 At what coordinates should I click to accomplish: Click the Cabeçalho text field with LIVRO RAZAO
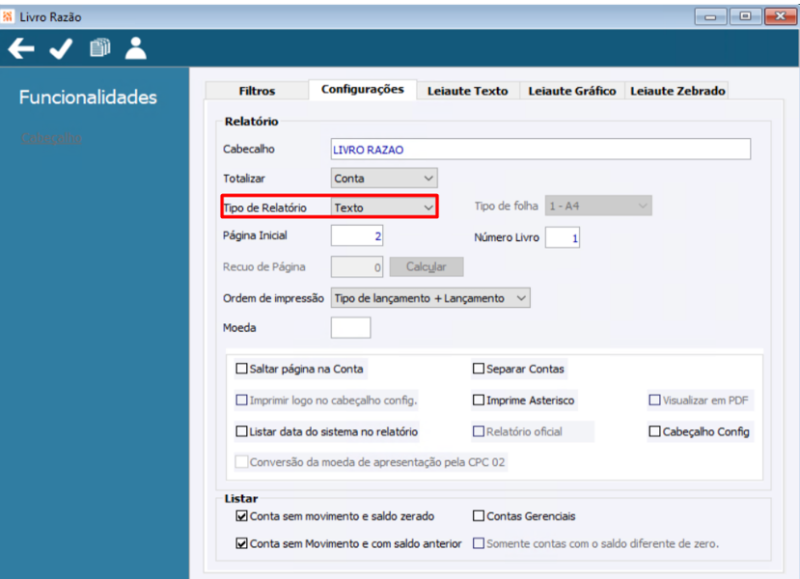[x=540, y=149]
